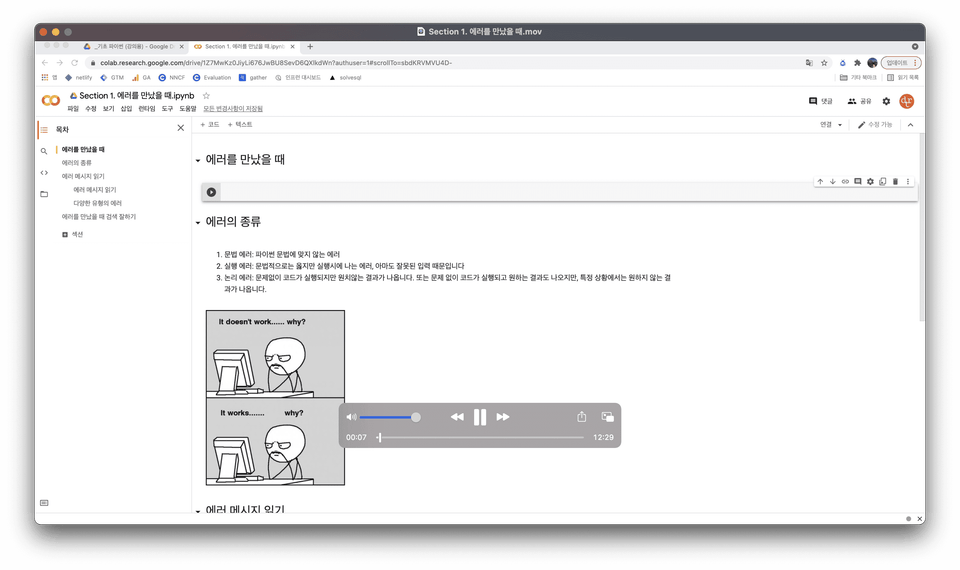Screen dimensions: 960x570
Task: Open the user account avatar
Action: pyautogui.click(x=907, y=101)
